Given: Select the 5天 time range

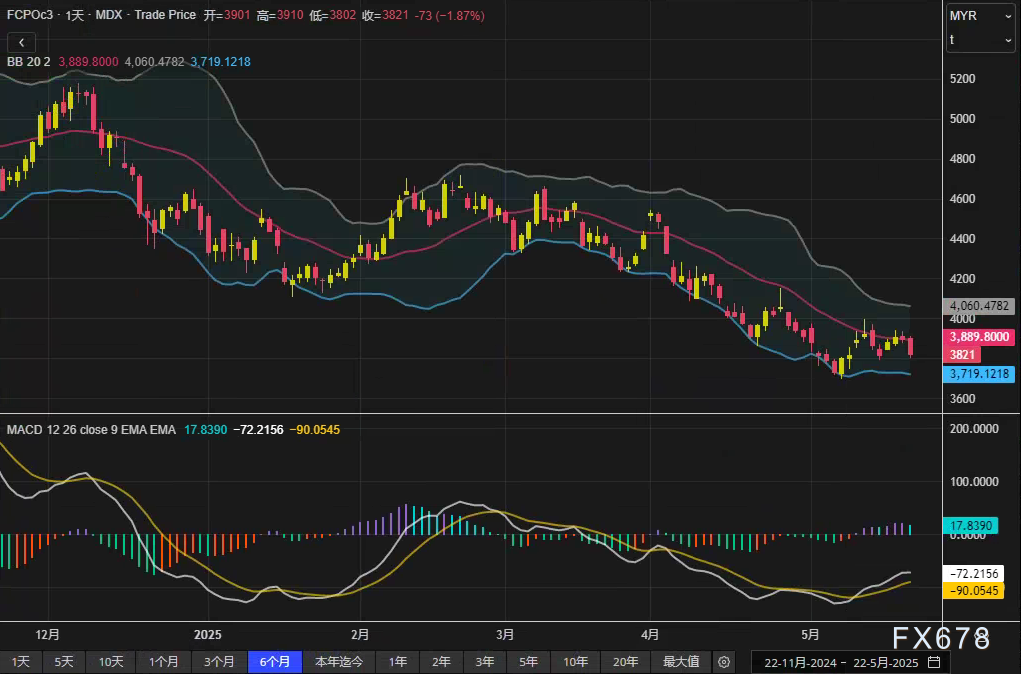Looking at the screenshot, I should click(x=64, y=662).
